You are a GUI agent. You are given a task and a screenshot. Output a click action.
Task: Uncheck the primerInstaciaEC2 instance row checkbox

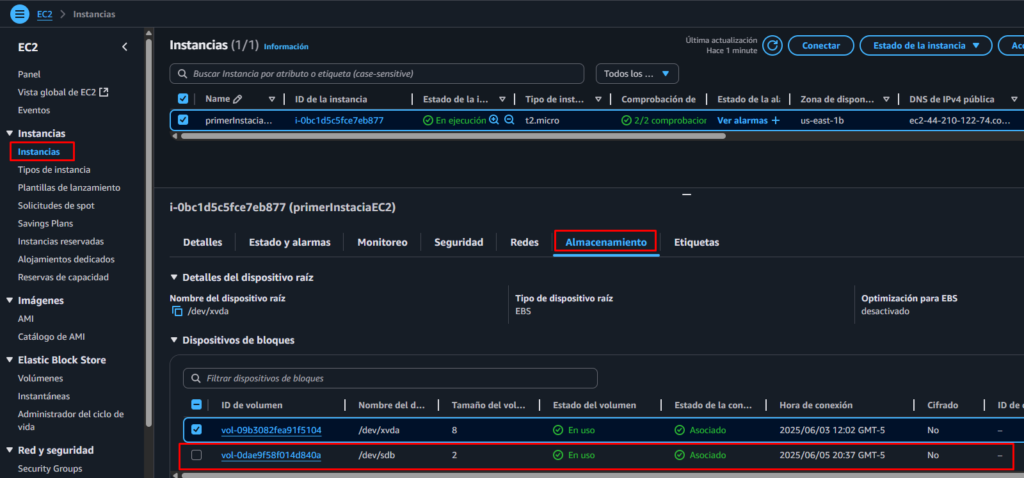(x=183, y=120)
